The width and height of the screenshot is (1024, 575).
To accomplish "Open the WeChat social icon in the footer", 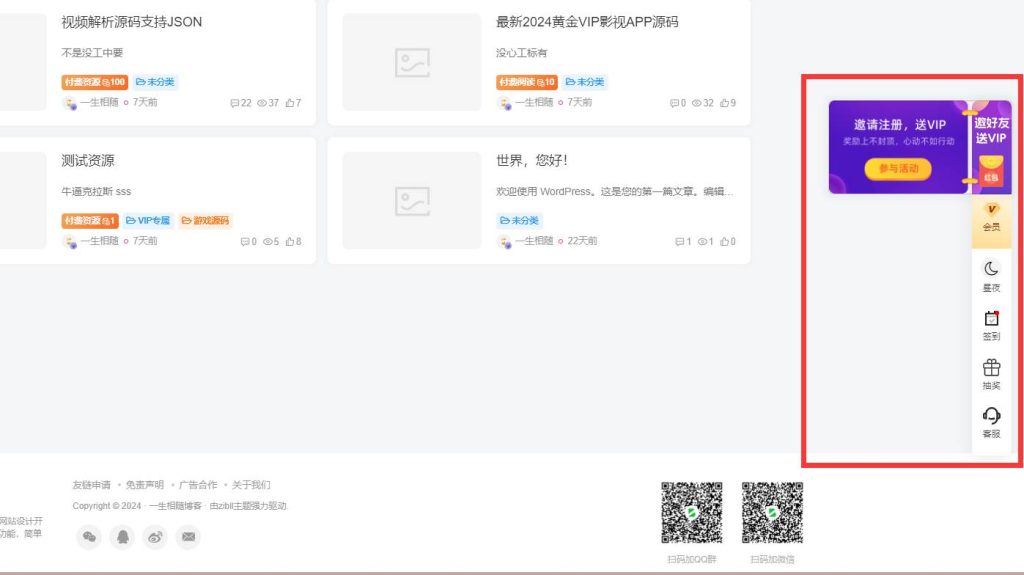I will pyautogui.click(x=89, y=537).
